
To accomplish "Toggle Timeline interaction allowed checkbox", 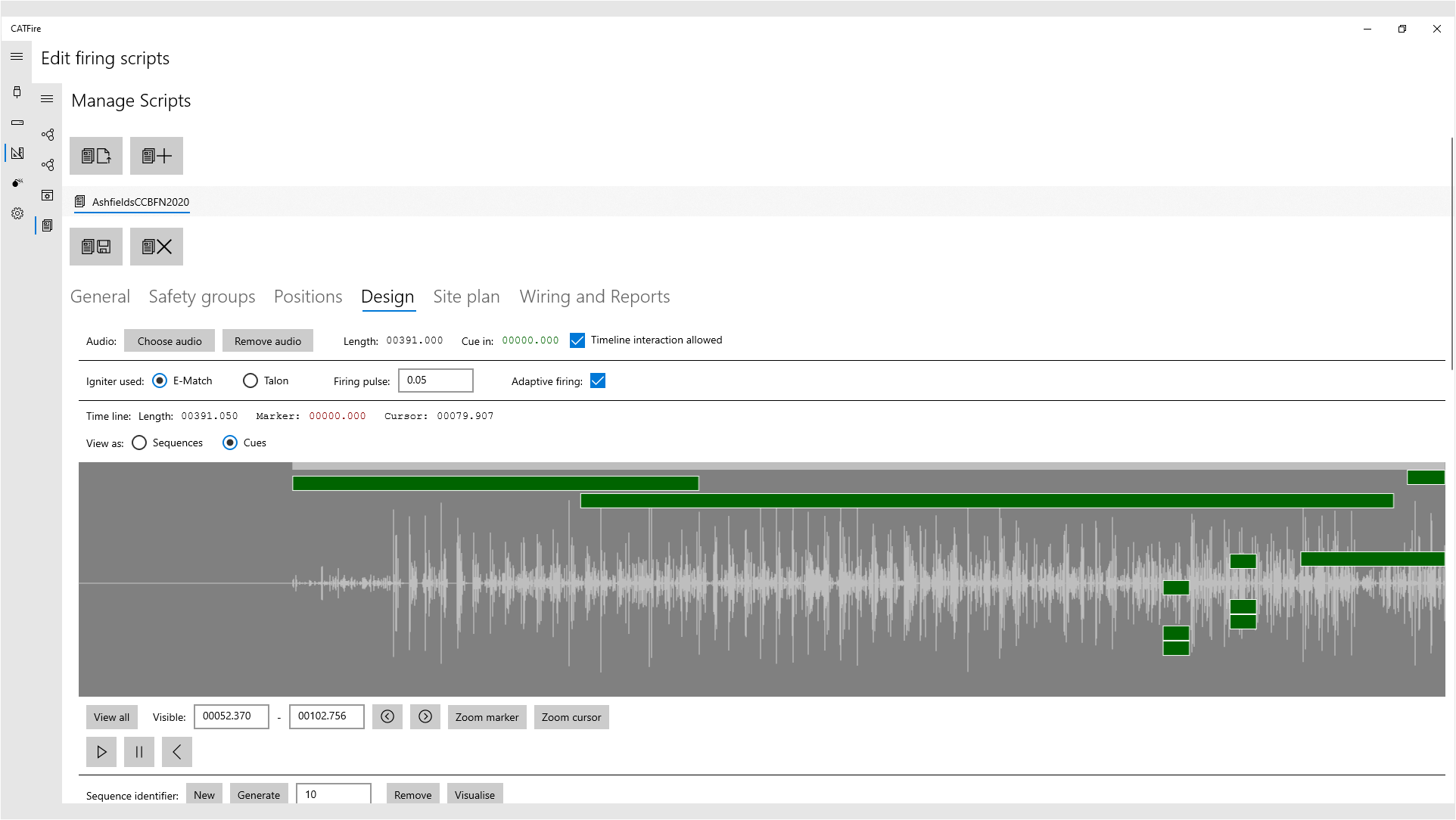I will click(x=577, y=340).
